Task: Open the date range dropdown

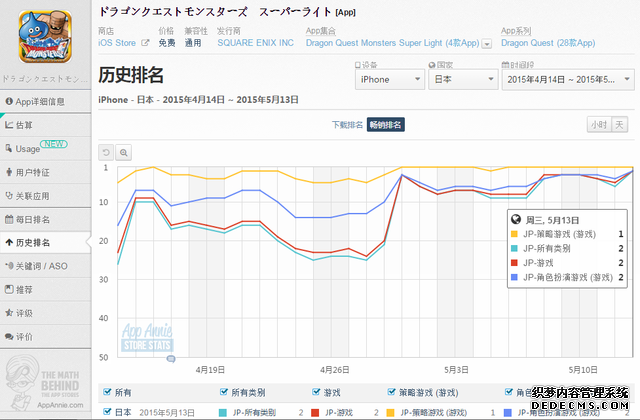Action: (568, 79)
